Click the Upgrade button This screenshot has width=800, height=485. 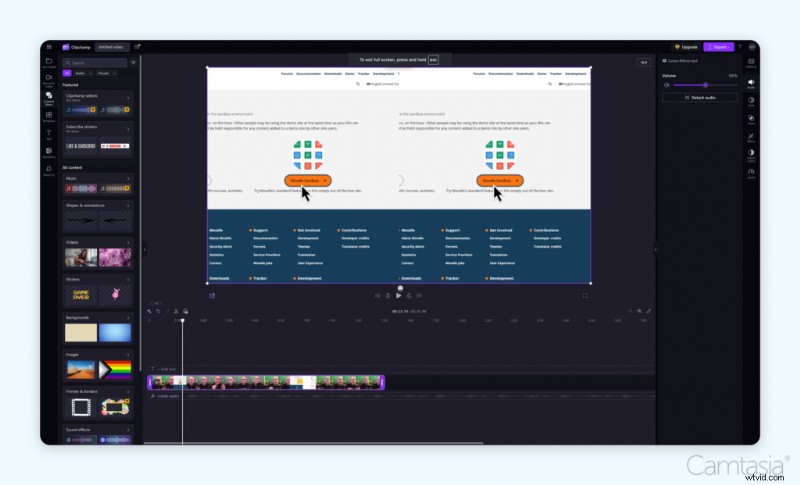(686, 46)
